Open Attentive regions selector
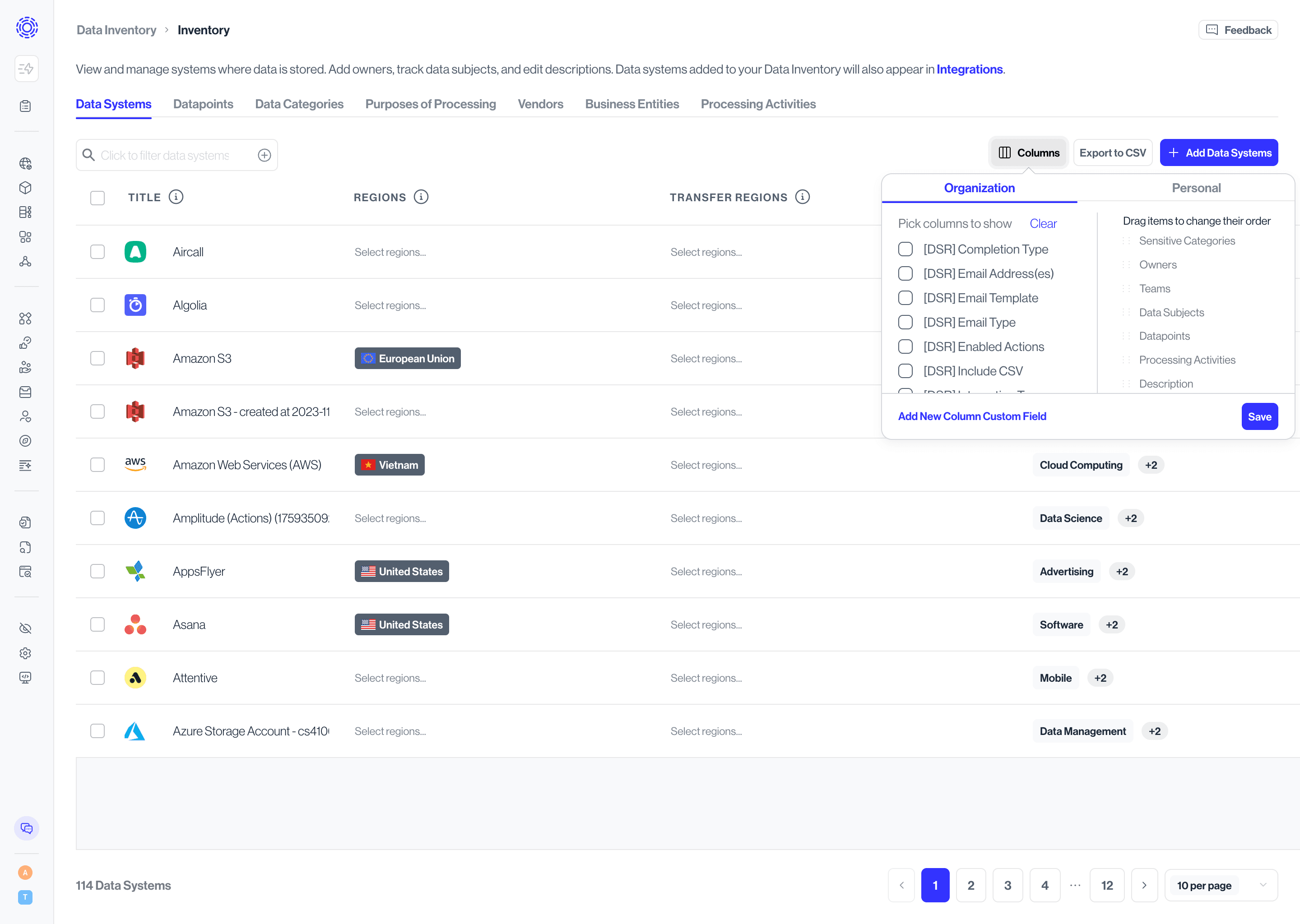The width and height of the screenshot is (1300, 924). tap(390, 678)
